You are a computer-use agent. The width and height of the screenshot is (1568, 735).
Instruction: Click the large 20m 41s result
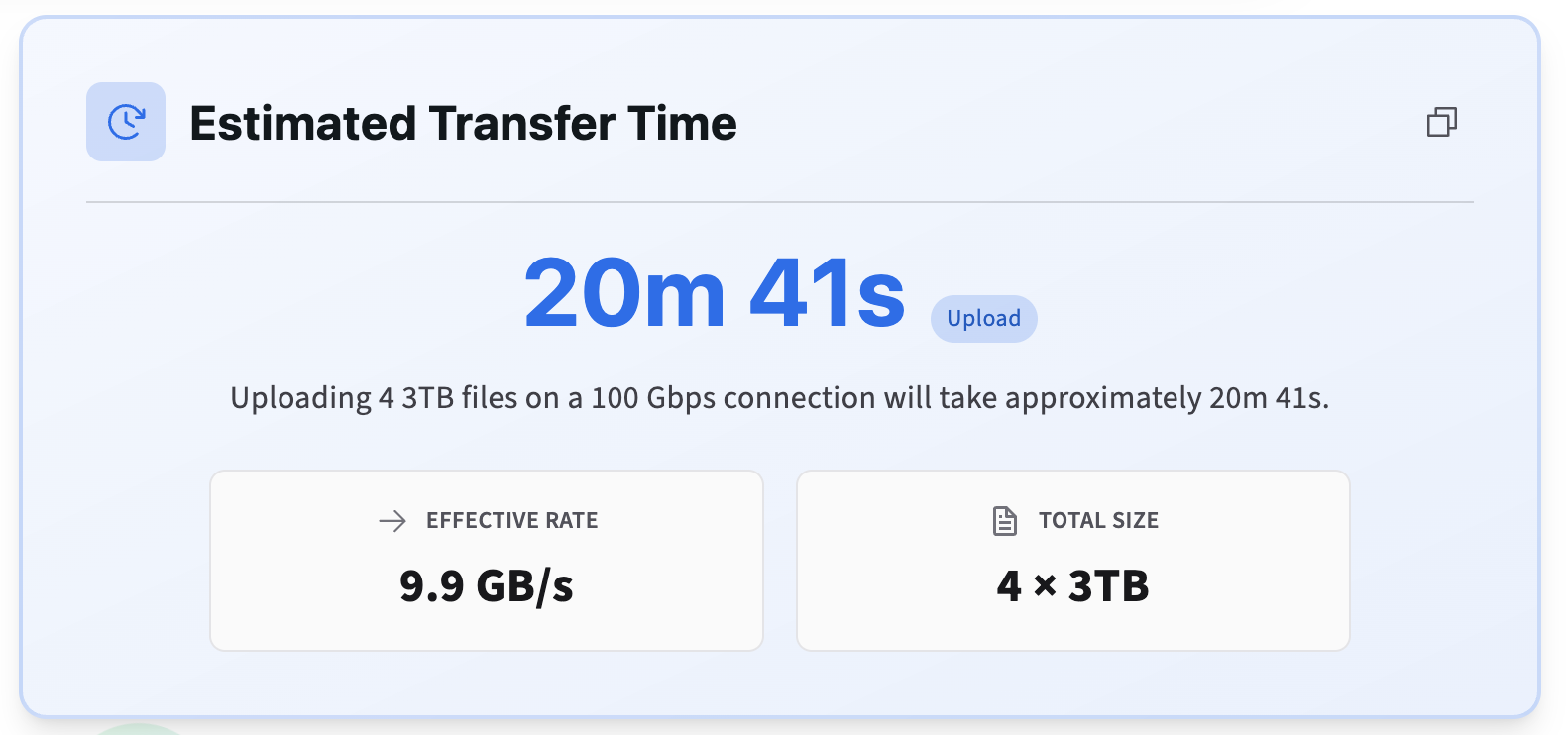click(x=714, y=293)
